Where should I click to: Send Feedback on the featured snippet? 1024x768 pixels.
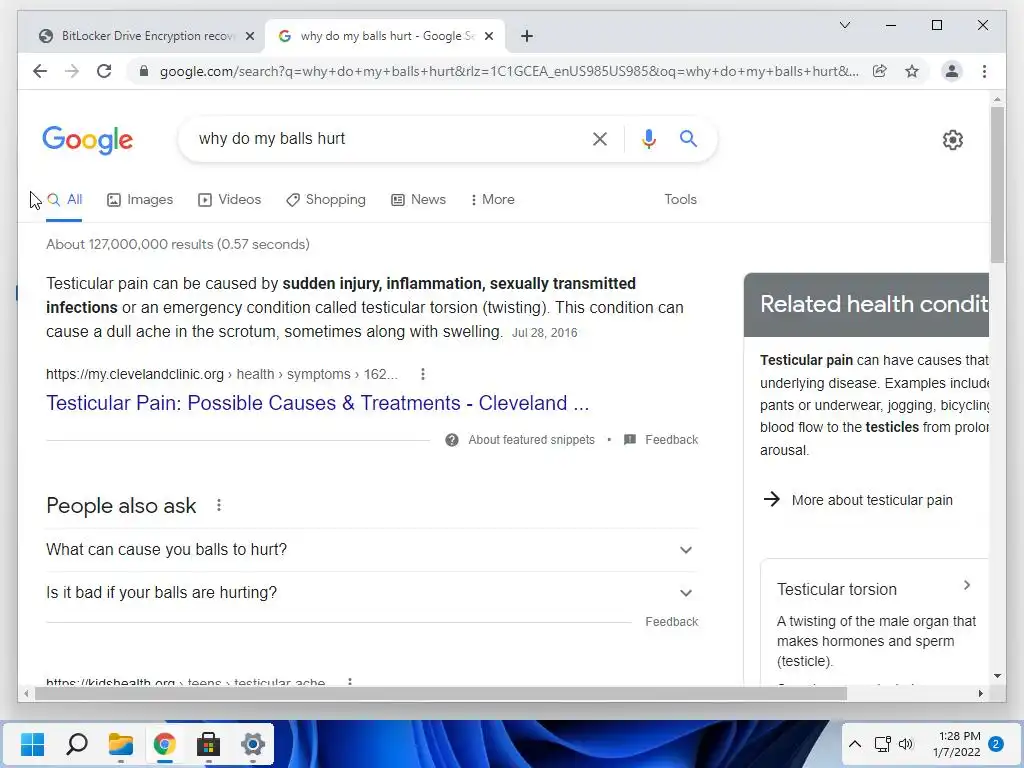(x=671, y=440)
